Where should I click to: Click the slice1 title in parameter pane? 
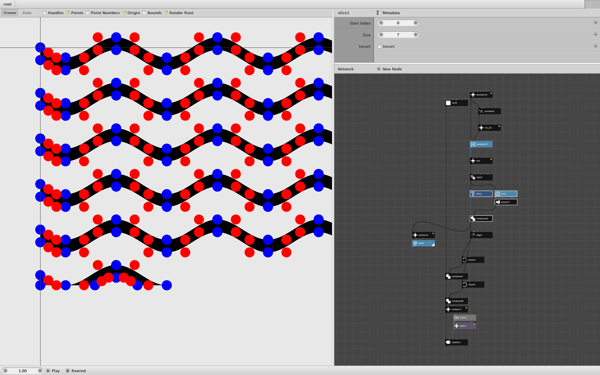343,13
